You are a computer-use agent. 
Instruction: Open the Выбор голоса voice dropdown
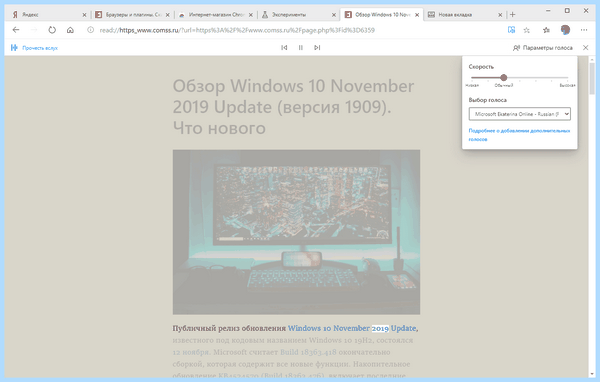(x=520, y=114)
